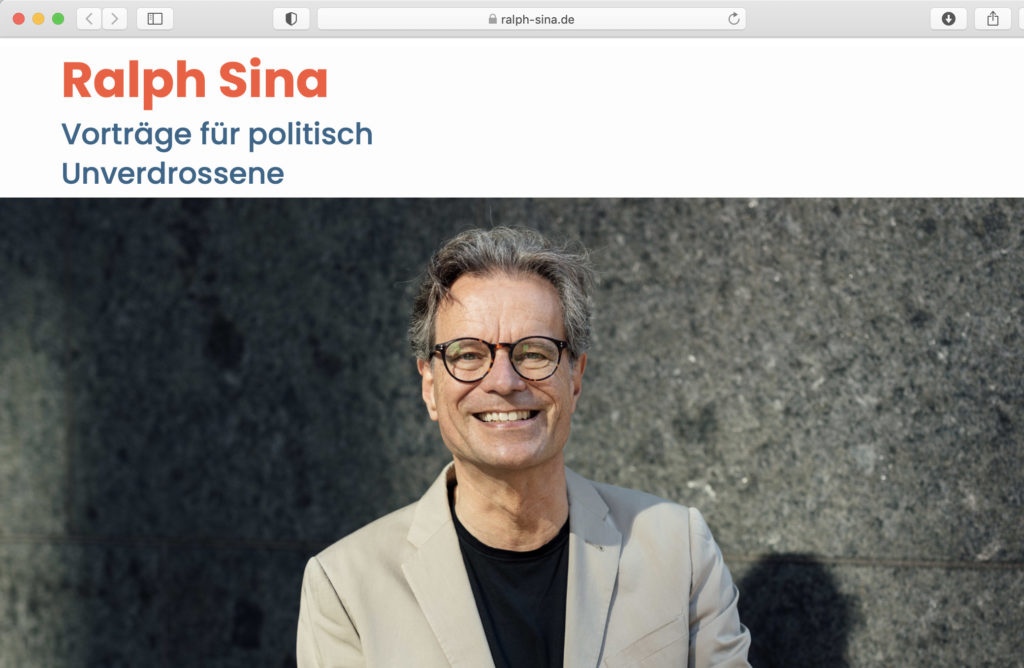Close the Safari window with the red button
The width and height of the screenshot is (1024, 668).
point(19,19)
